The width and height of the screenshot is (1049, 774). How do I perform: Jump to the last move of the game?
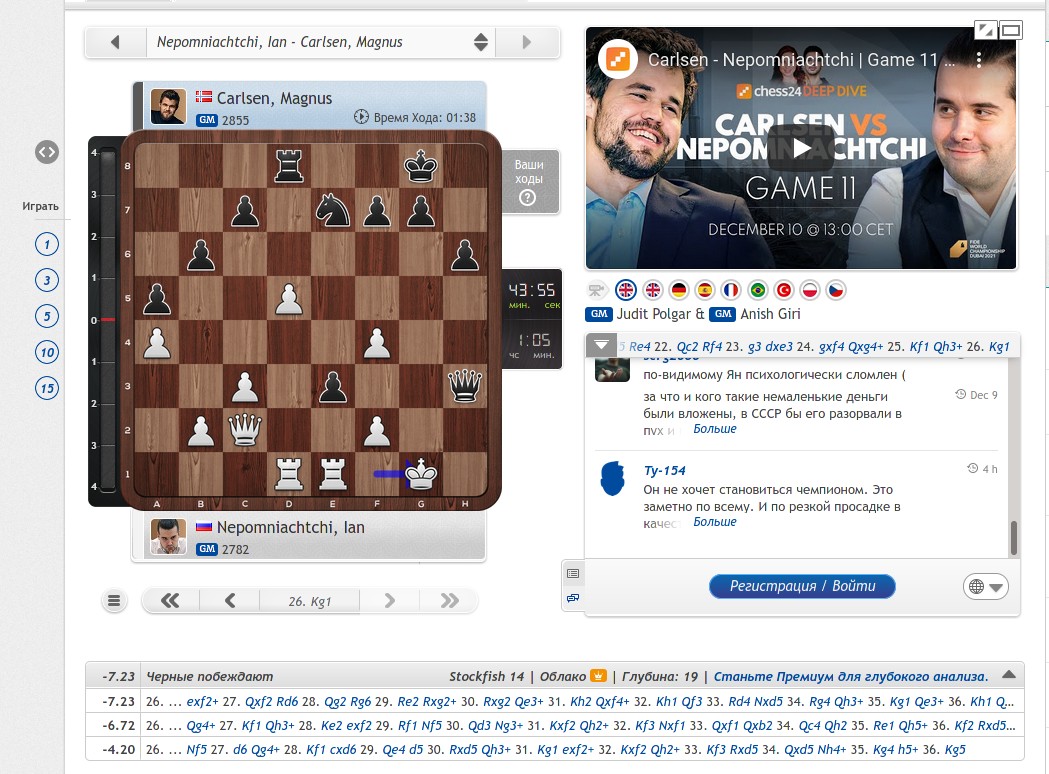tap(449, 601)
